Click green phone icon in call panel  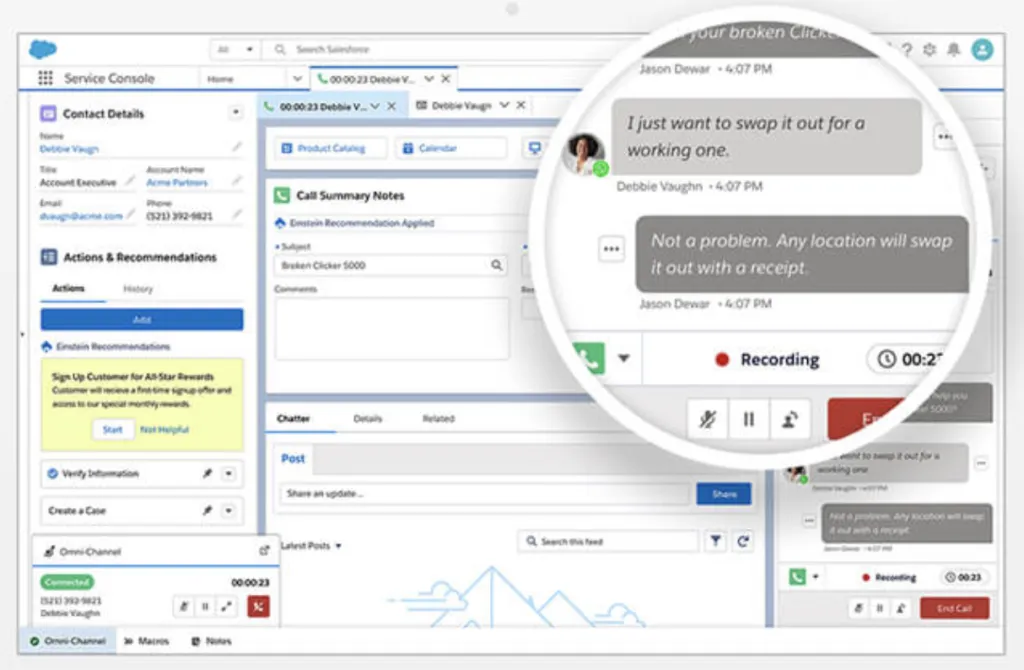[x=797, y=577]
